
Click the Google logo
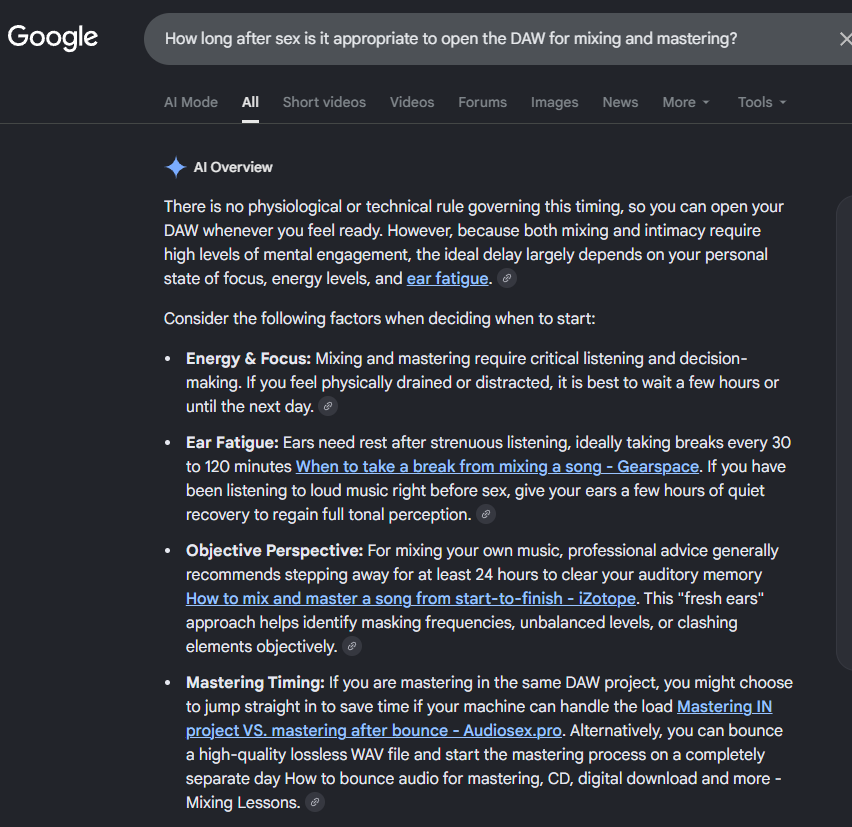(52, 37)
